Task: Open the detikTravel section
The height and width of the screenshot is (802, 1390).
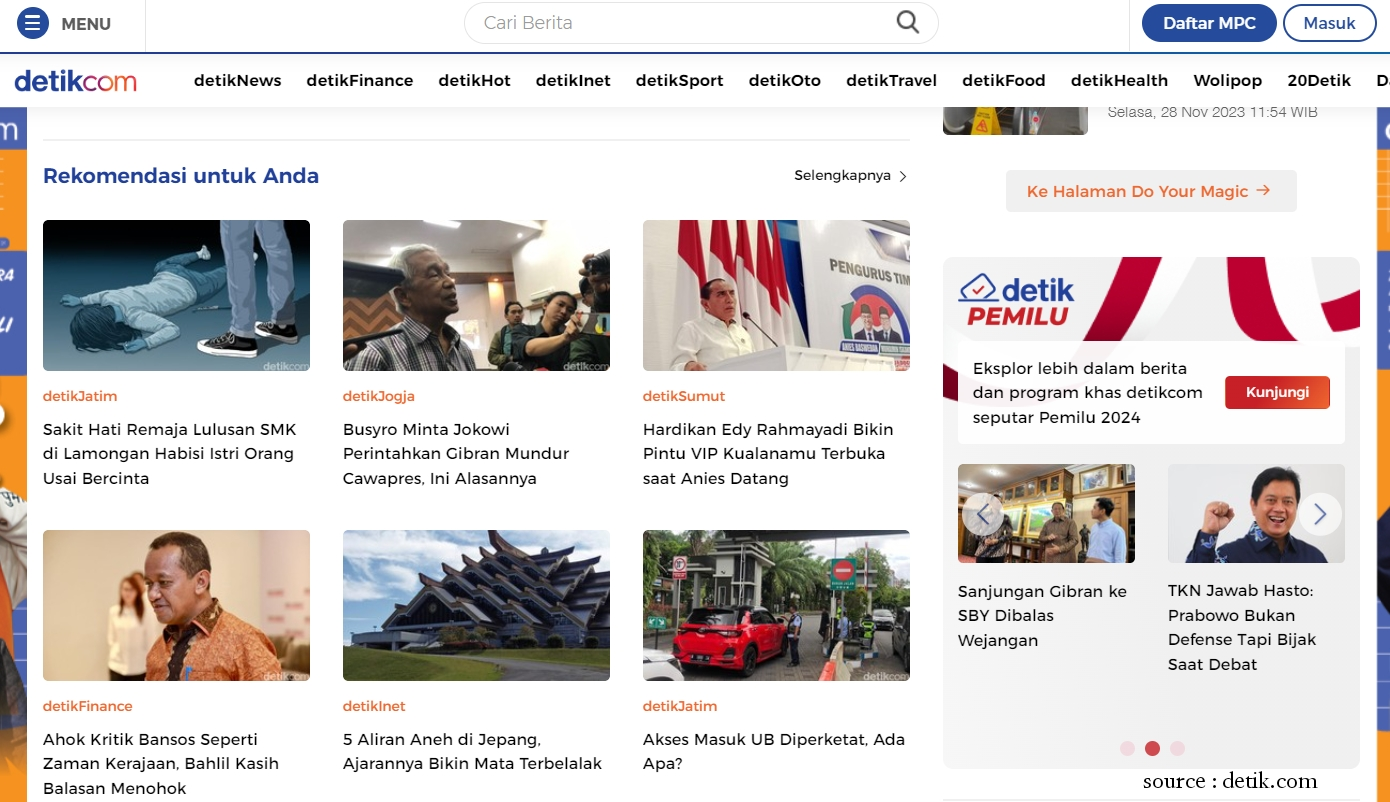Action: [x=892, y=81]
